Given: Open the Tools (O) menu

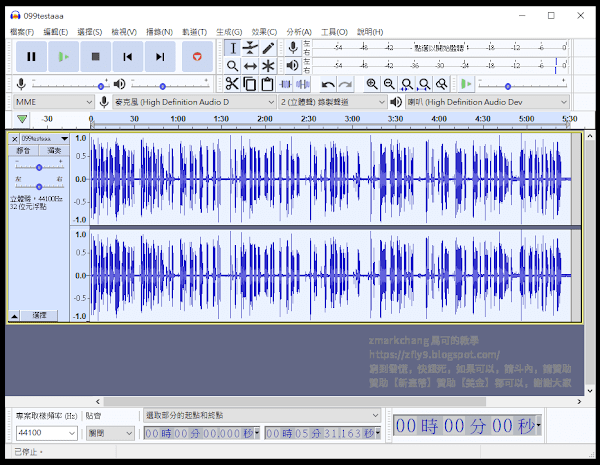Looking at the screenshot, I should (334, 32).
